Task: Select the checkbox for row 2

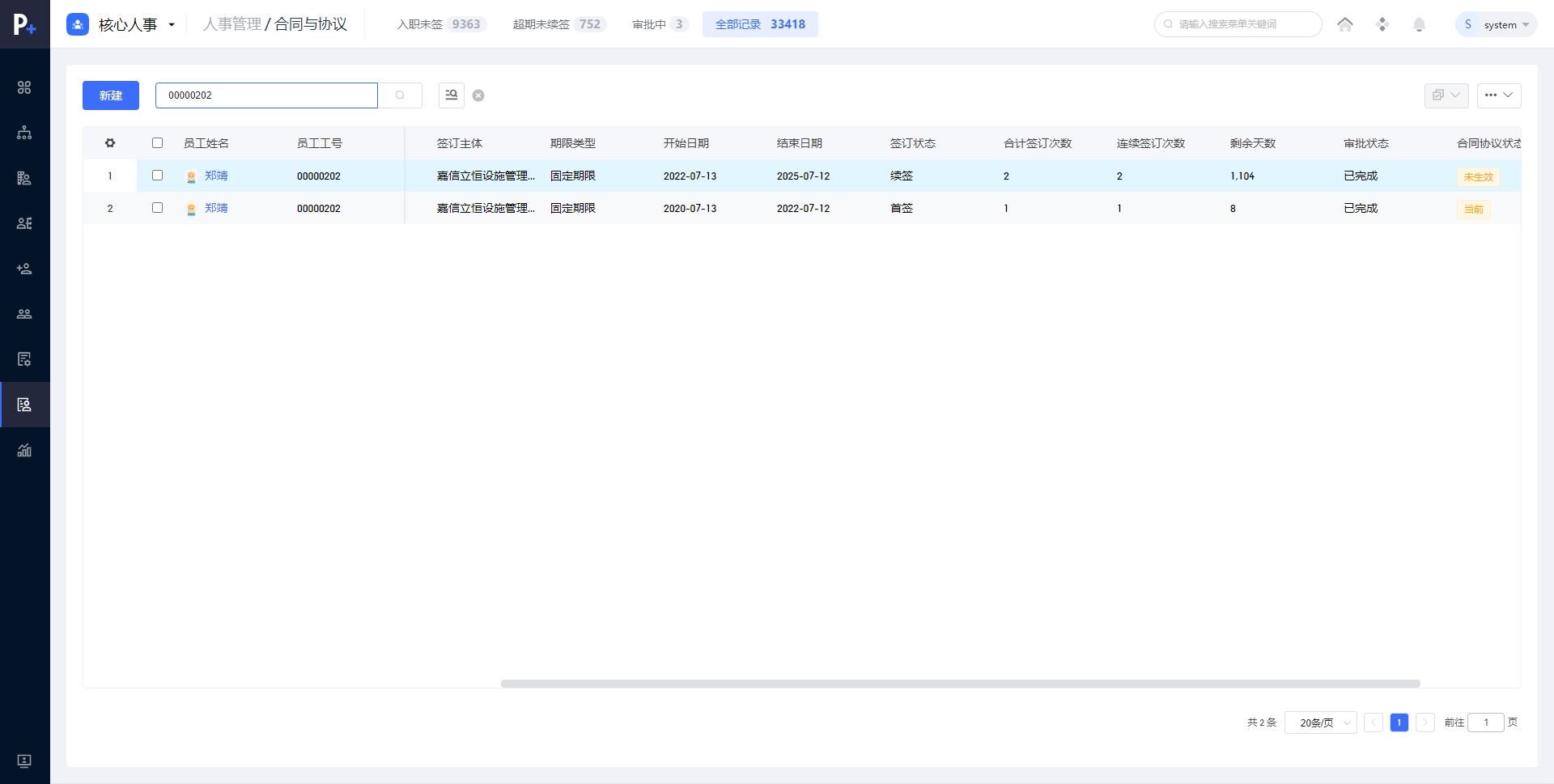Action: pyautogui.click(x=158, y=208)
